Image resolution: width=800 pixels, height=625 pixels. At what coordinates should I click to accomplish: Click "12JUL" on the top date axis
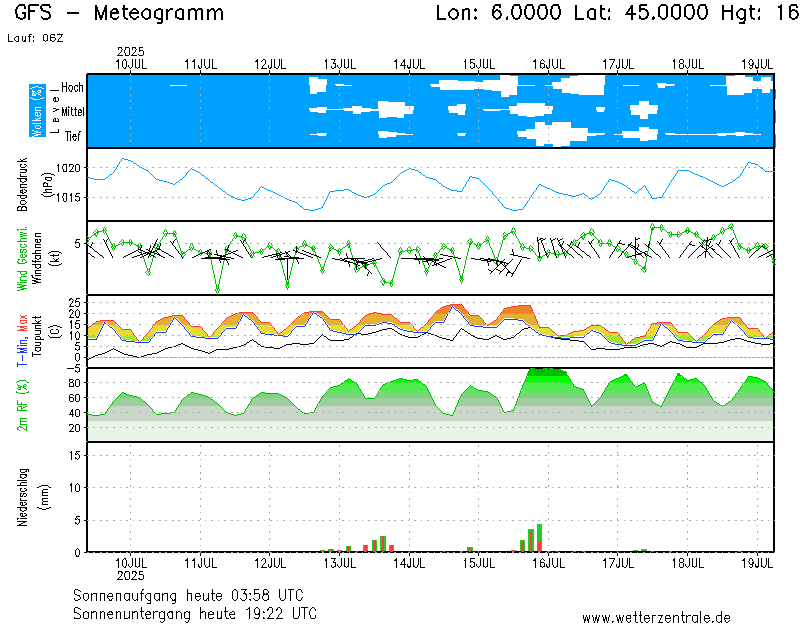pyautogui.click(x=270, y=64)
